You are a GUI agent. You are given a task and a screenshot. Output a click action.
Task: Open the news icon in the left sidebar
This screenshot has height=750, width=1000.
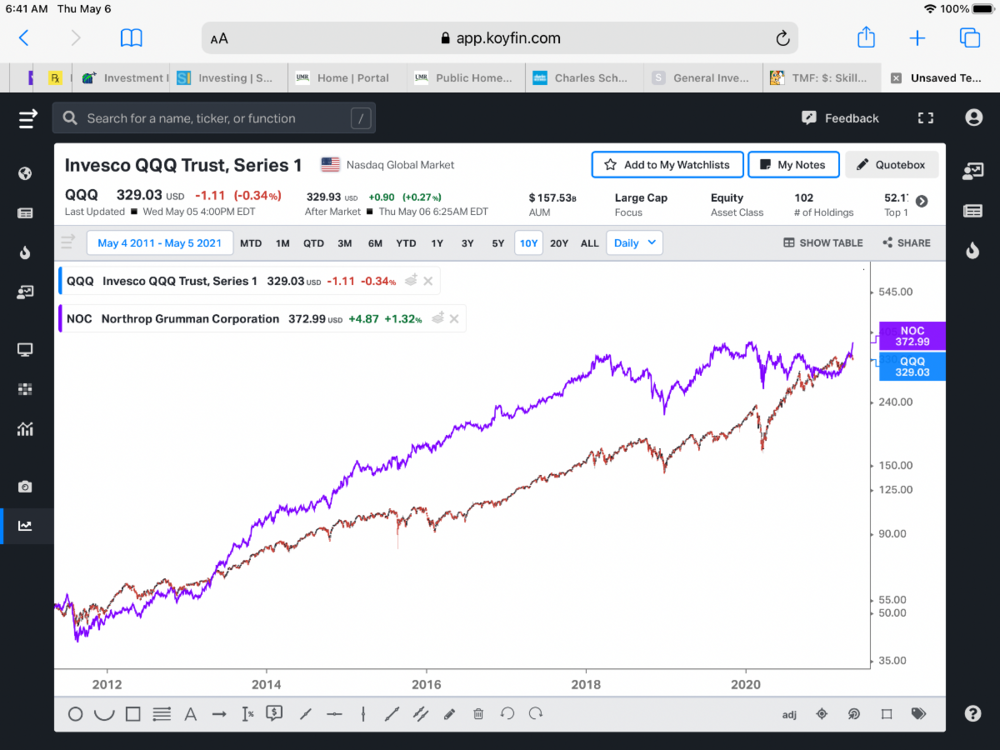click(25, 213)
